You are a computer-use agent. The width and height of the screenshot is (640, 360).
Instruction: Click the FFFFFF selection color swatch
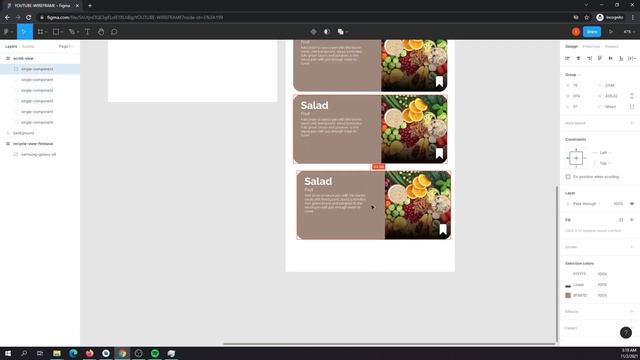568,274
